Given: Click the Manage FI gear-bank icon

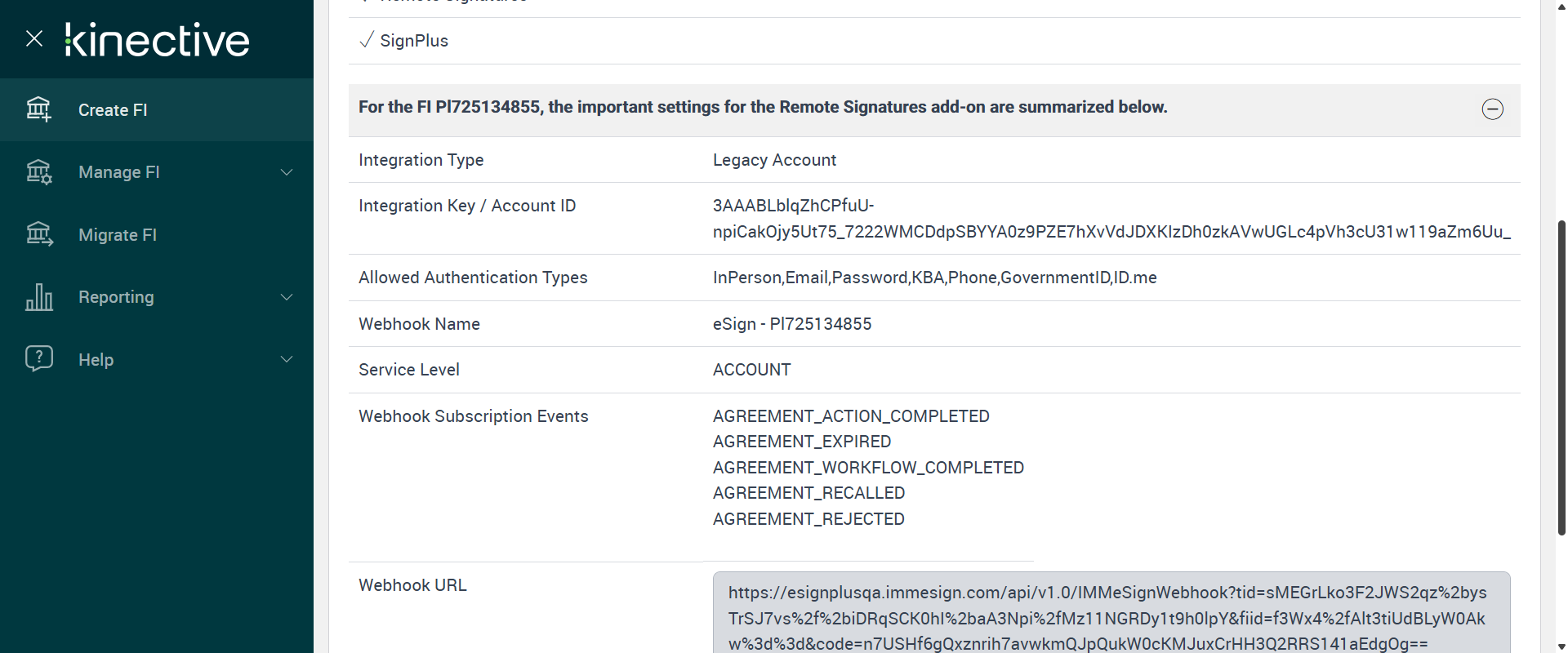Looking at the screenshot, I should tap(38, 172).
